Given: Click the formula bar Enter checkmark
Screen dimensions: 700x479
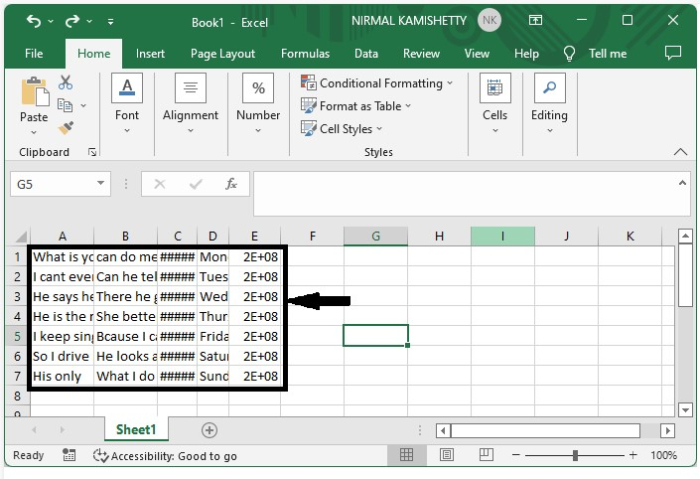Looking at the screenshot, I should (196, 184).
